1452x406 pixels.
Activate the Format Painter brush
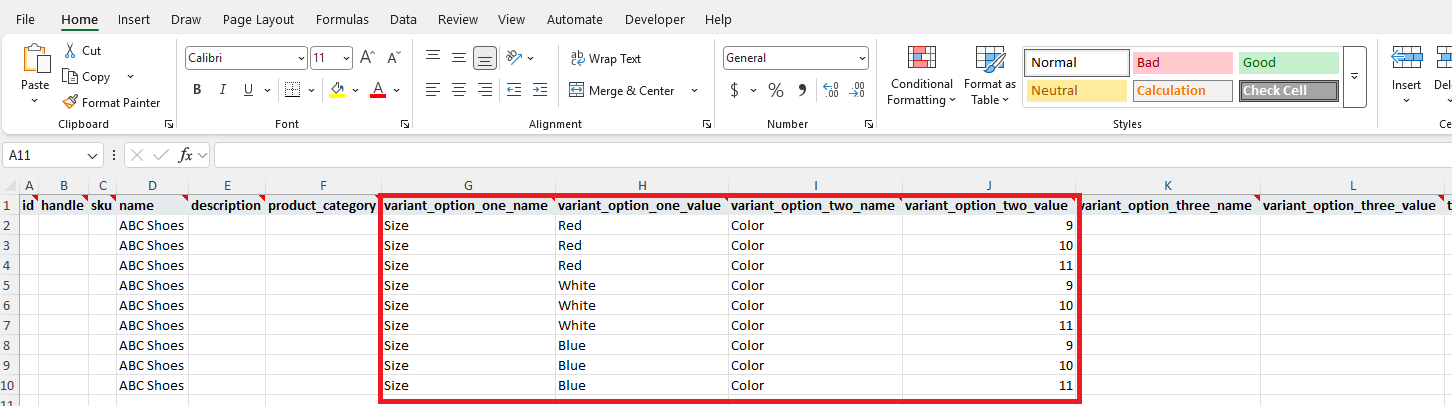pyautogui.click(x=70, y=102)
